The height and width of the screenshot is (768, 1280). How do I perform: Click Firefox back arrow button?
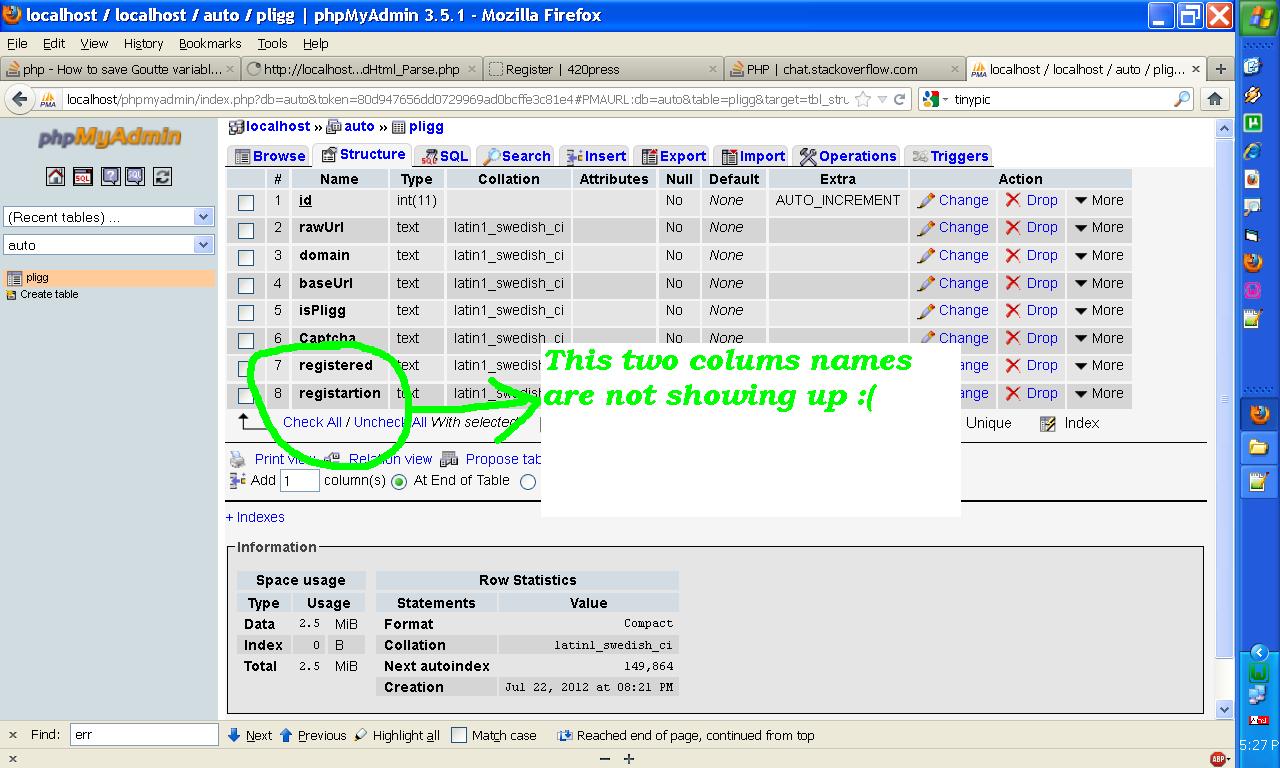click(x=20, y=99)
